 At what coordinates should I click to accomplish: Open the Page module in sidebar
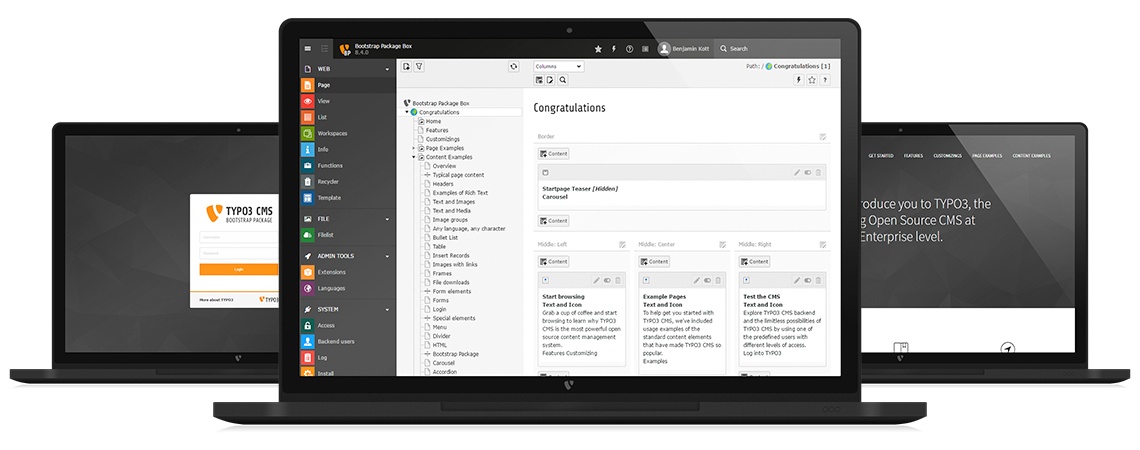coord(323,86)
